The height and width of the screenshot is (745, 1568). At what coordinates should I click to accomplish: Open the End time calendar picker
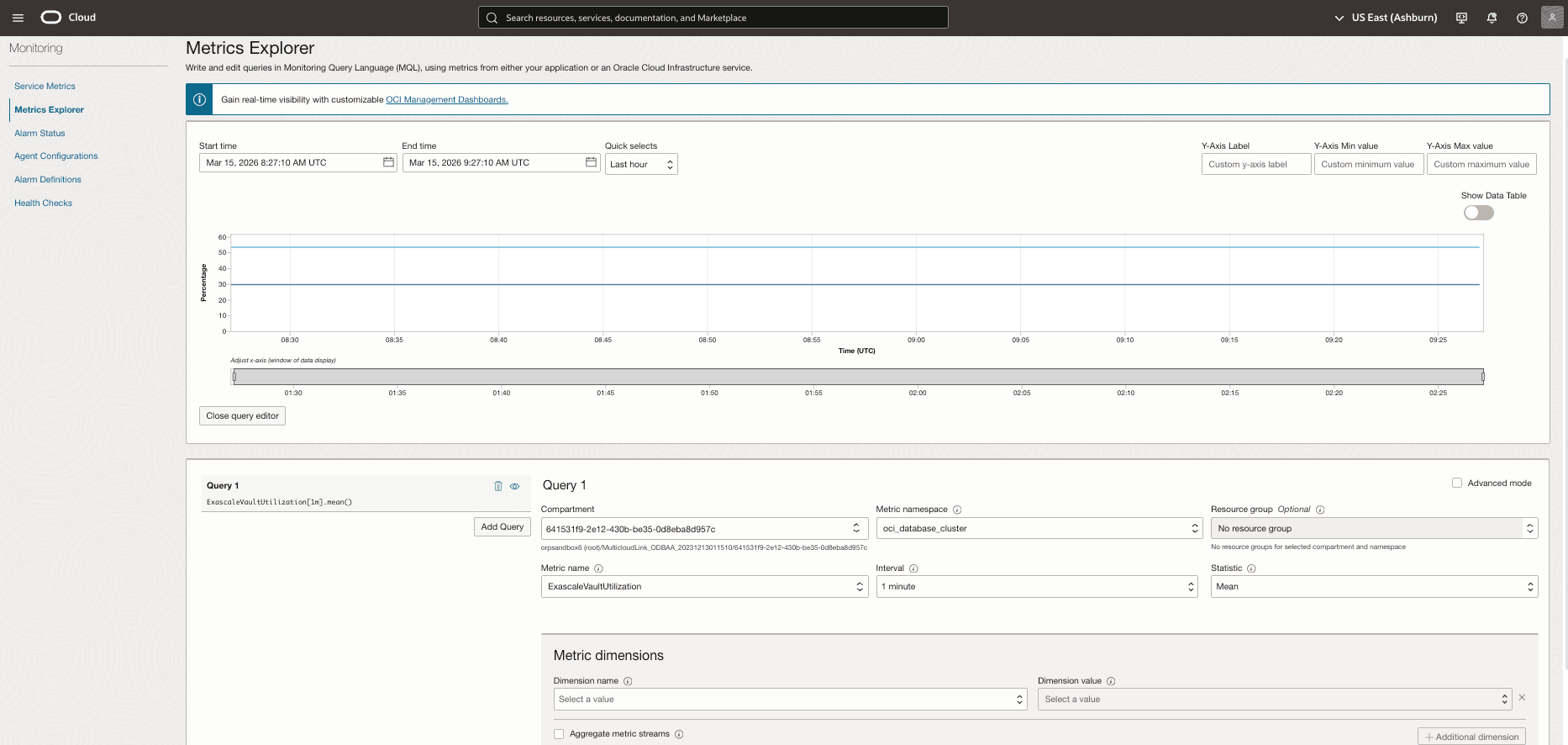(x=591, y=162)
